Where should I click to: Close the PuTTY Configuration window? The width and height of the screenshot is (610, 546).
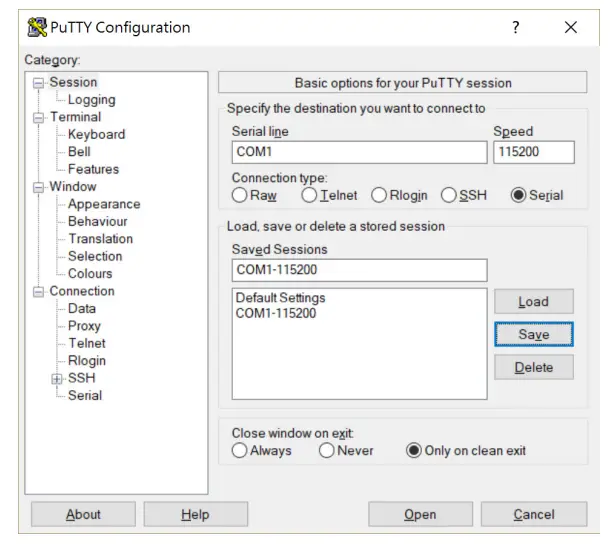tap(571, 27)
